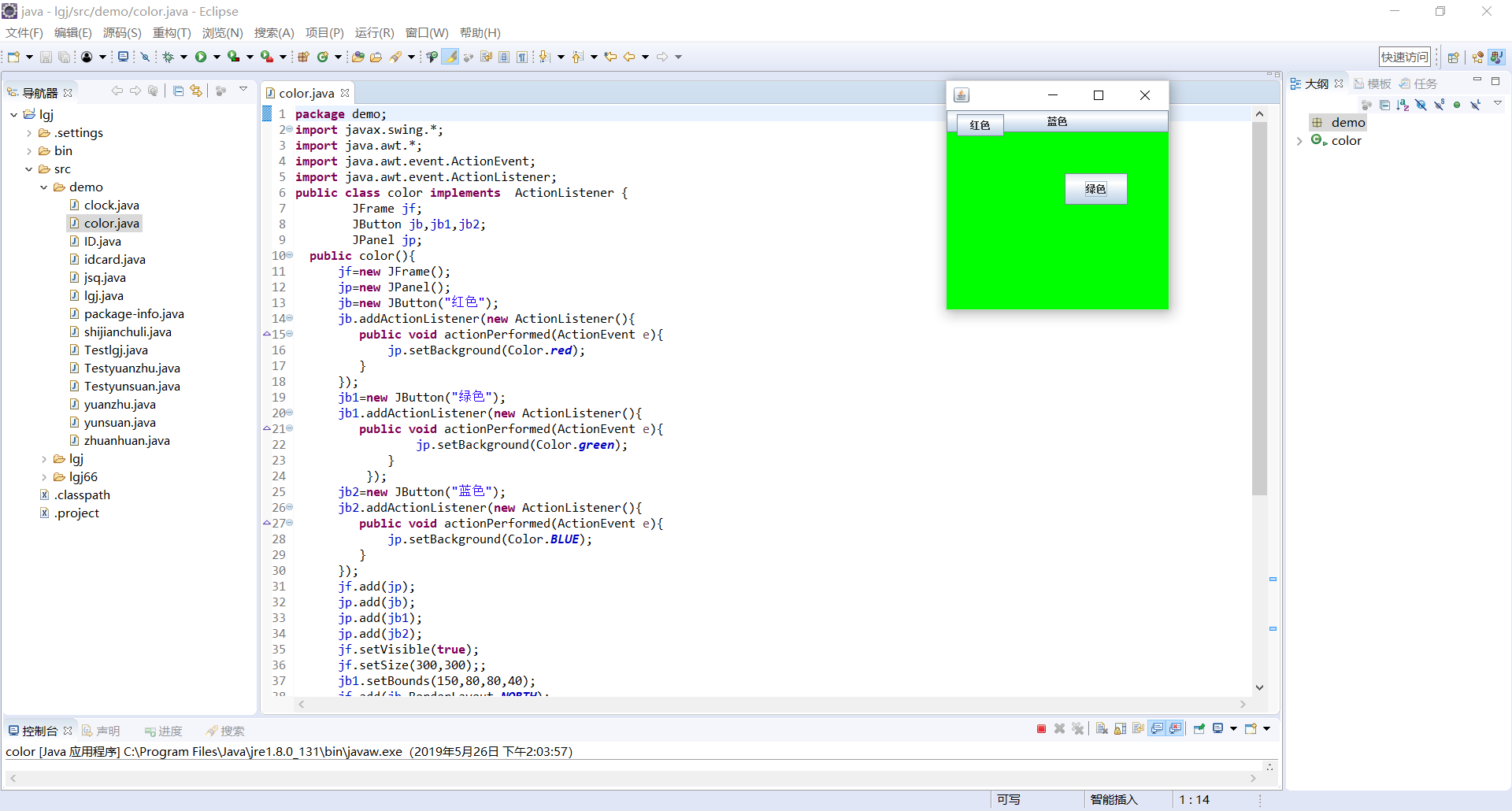Viewport: 1512px width, 811px height.
Task: Toggle Scroll Lock in the console
Action: coord(1120,729)
